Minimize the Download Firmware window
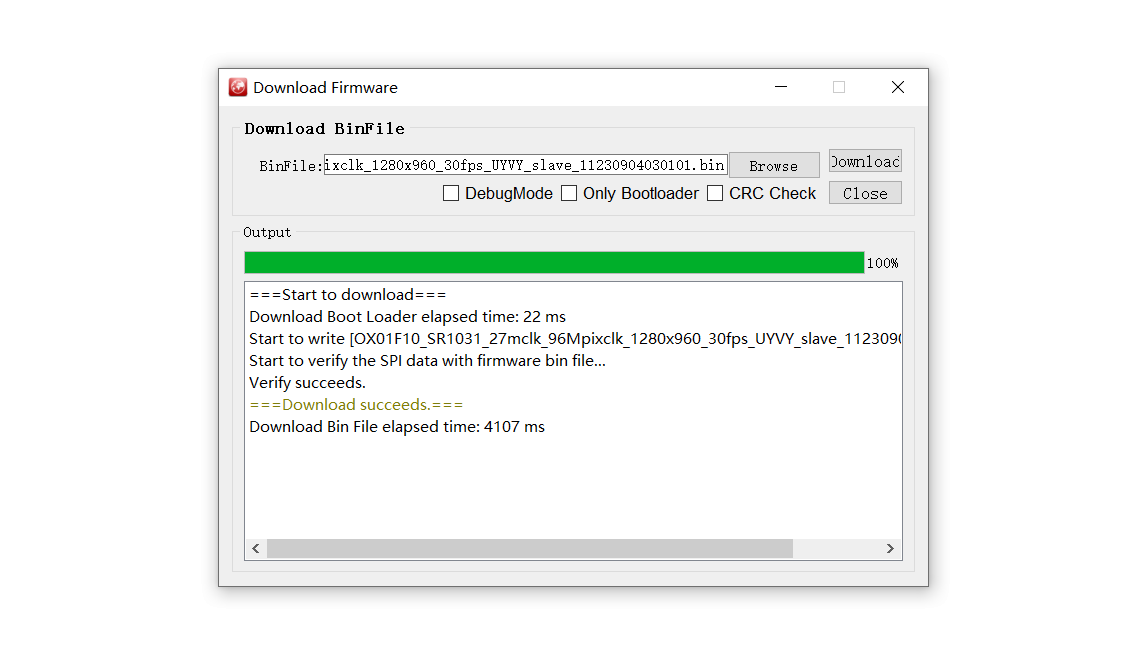This screenshot has width=1145, height=660. coord(780,88)
